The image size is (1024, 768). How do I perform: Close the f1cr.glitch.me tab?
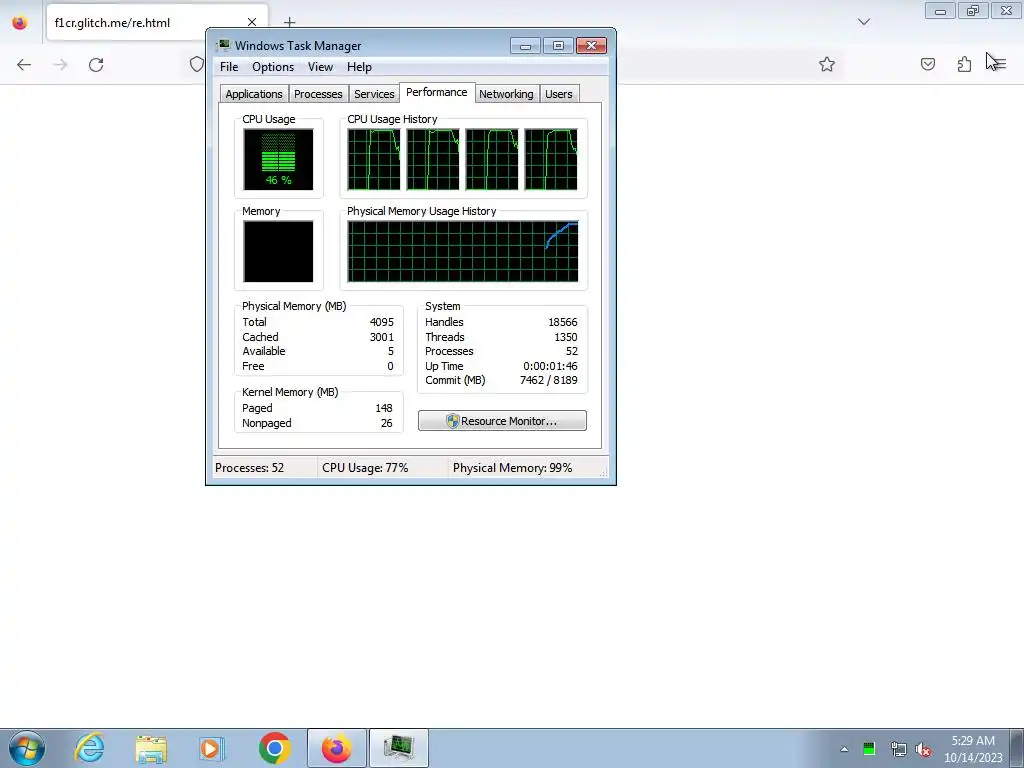[251, 23]
